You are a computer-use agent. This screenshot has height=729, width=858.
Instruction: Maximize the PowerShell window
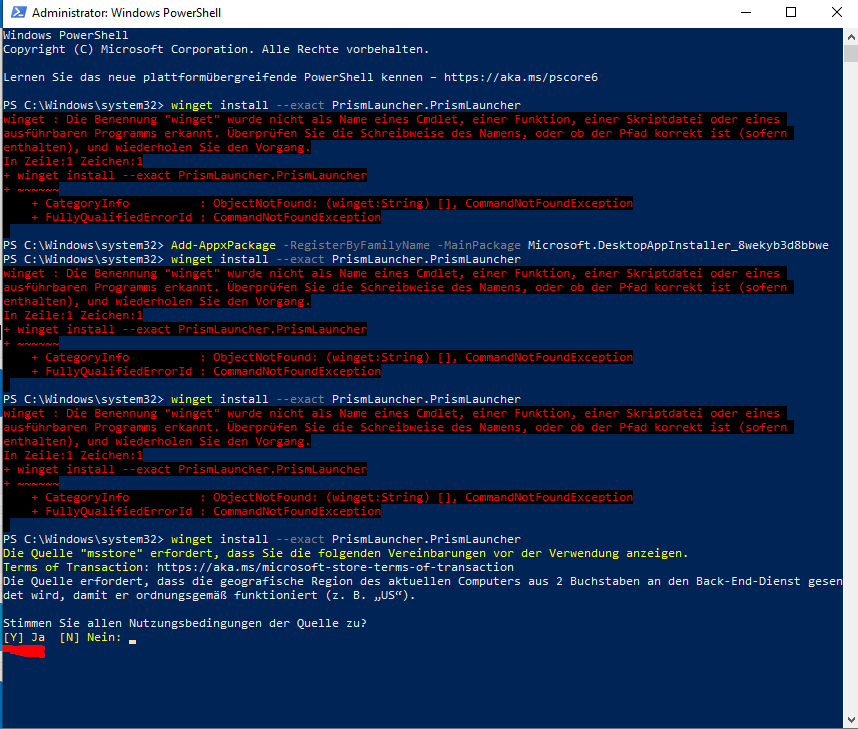tap(791, 13)
